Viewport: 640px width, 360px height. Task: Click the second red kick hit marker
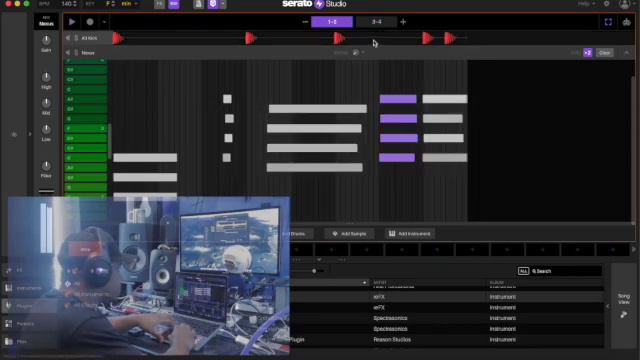pos(250,38)
